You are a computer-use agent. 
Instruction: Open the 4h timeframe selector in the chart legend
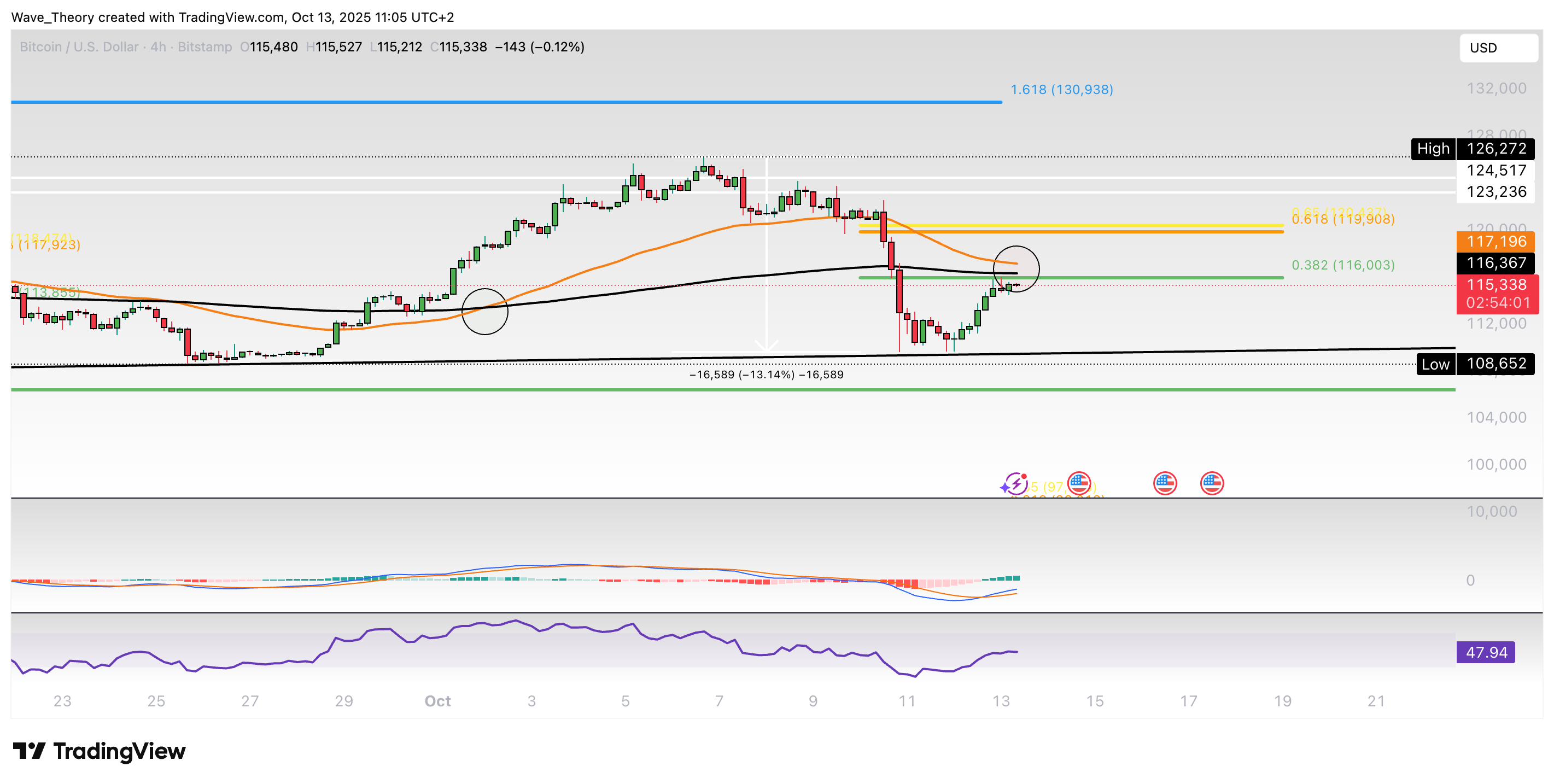click(x=160, y=46)
